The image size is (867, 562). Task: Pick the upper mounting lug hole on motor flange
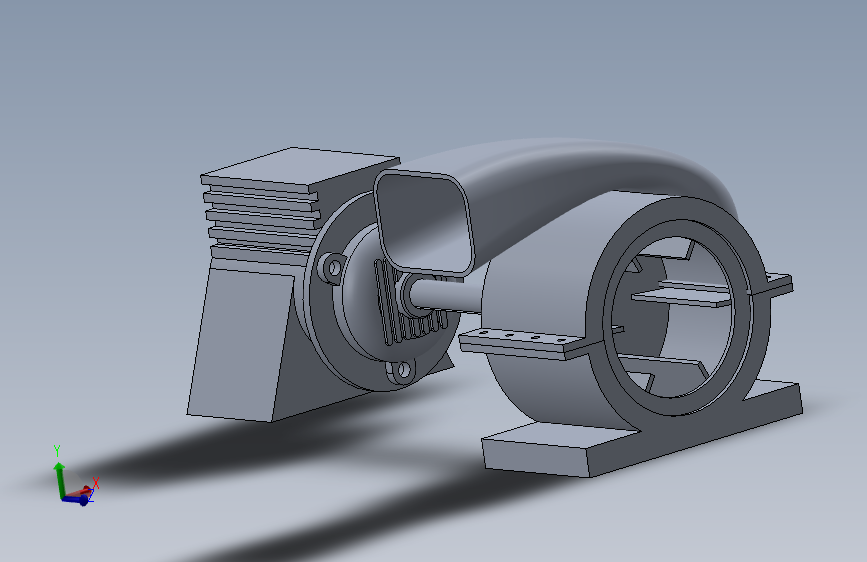[333, 268]
